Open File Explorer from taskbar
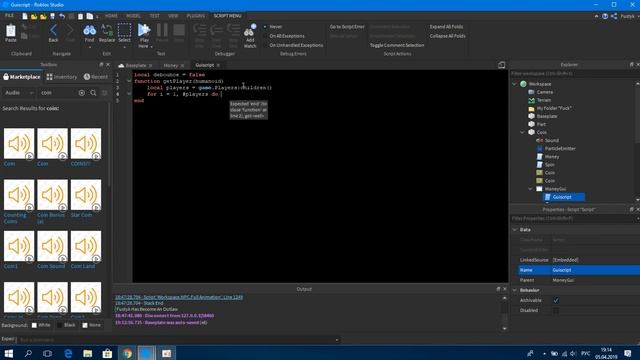Viewport: 640px width, 360px height. pyautogui.click(x=87, y=353)
